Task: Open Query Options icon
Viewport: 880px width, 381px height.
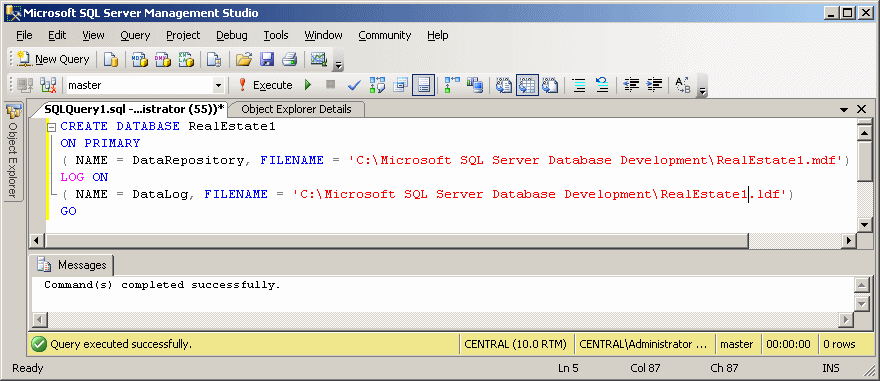Action: [400, 85]
